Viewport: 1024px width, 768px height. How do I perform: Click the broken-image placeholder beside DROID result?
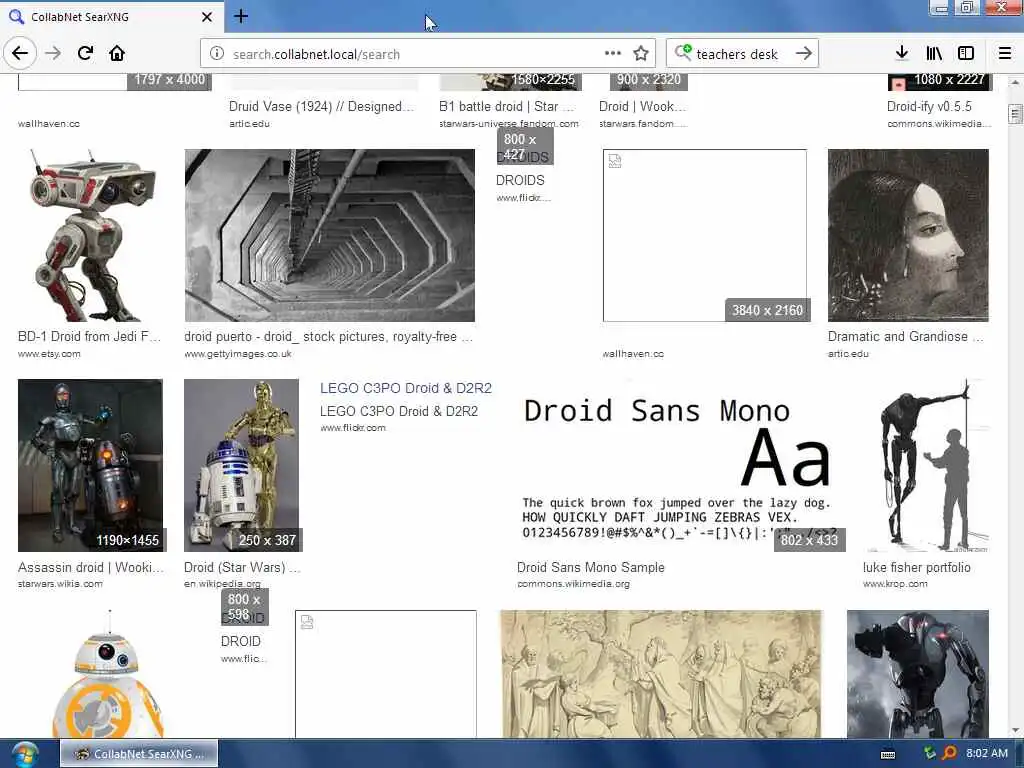(385, 674)
